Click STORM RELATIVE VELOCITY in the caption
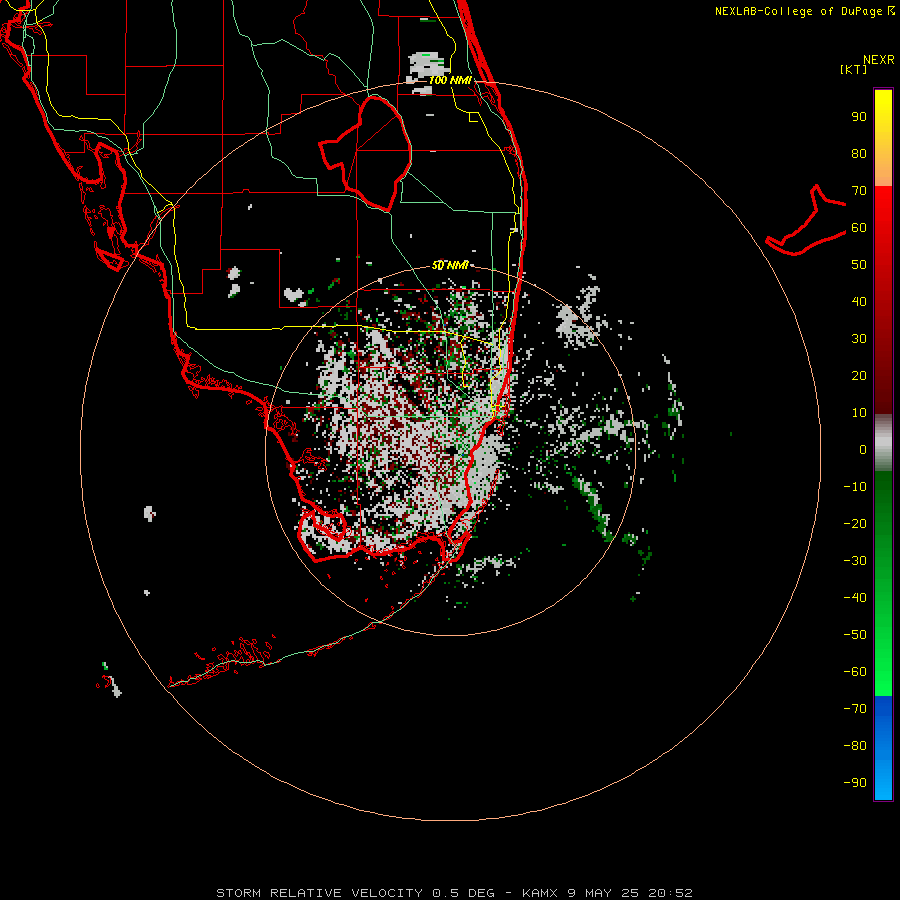The image size is (900, 900). click(x=319, y=893)
